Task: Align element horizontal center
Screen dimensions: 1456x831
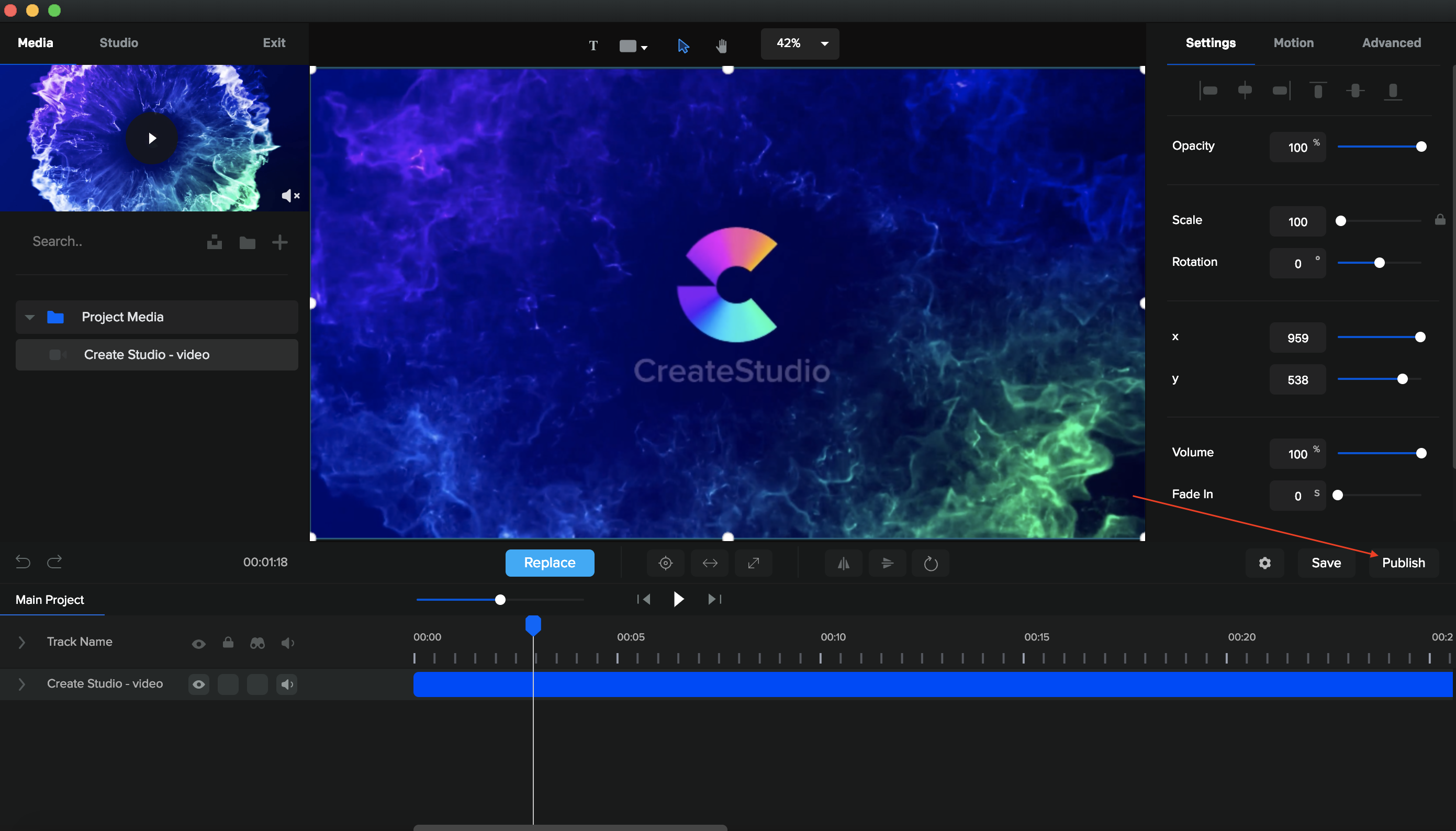Action: tap(1244, 90)
